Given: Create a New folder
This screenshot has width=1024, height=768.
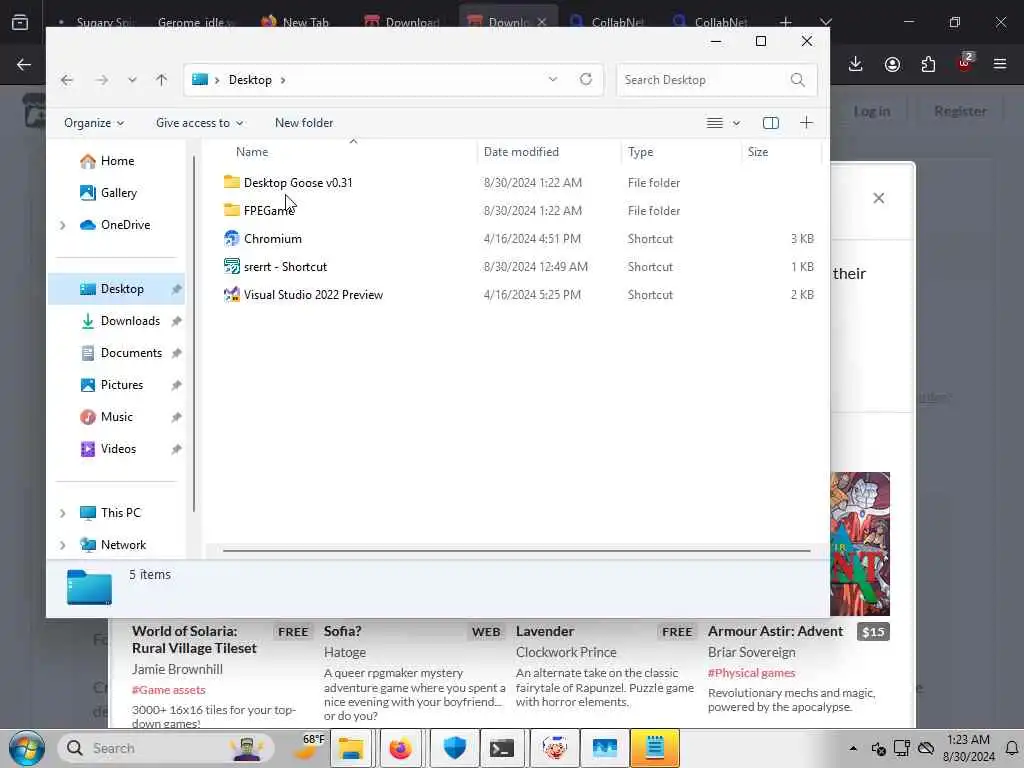Looking at the screenshot, I should tap(304, 123).
